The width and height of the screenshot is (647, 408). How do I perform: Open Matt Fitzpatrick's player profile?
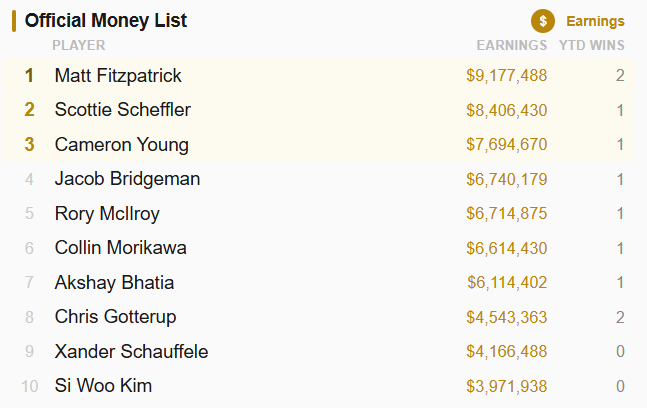(118, 75)
